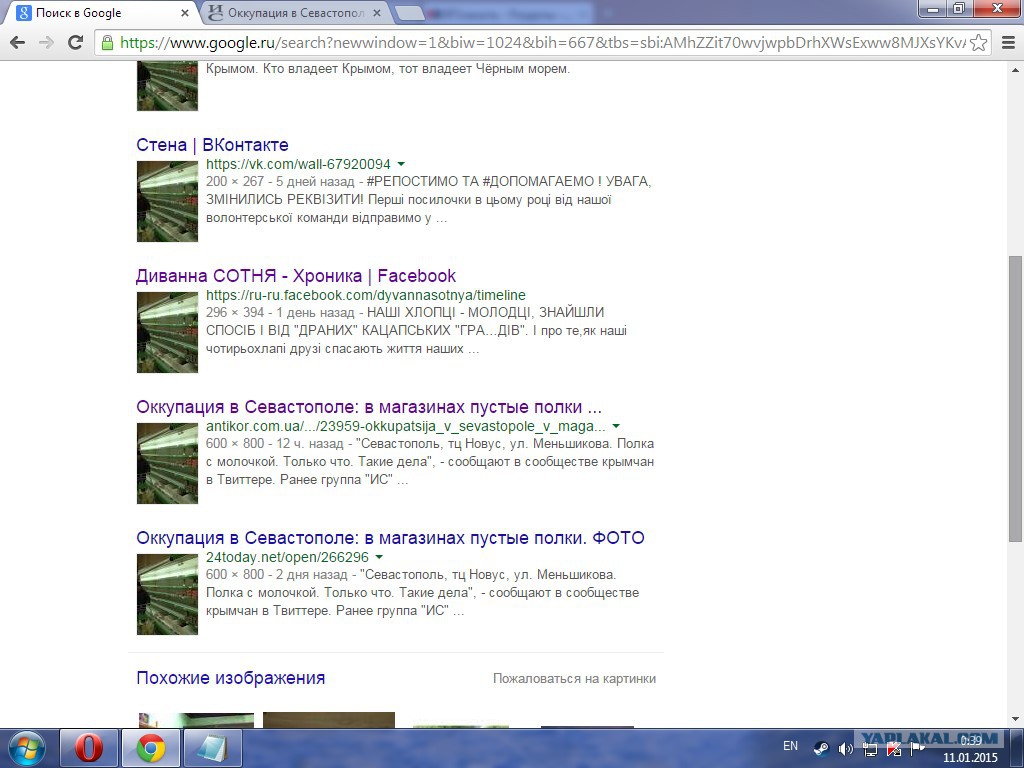Screen dimensions: 1024x768
Task: Click the page vertical scrollbar thumb
Action: pos(1015,398)
